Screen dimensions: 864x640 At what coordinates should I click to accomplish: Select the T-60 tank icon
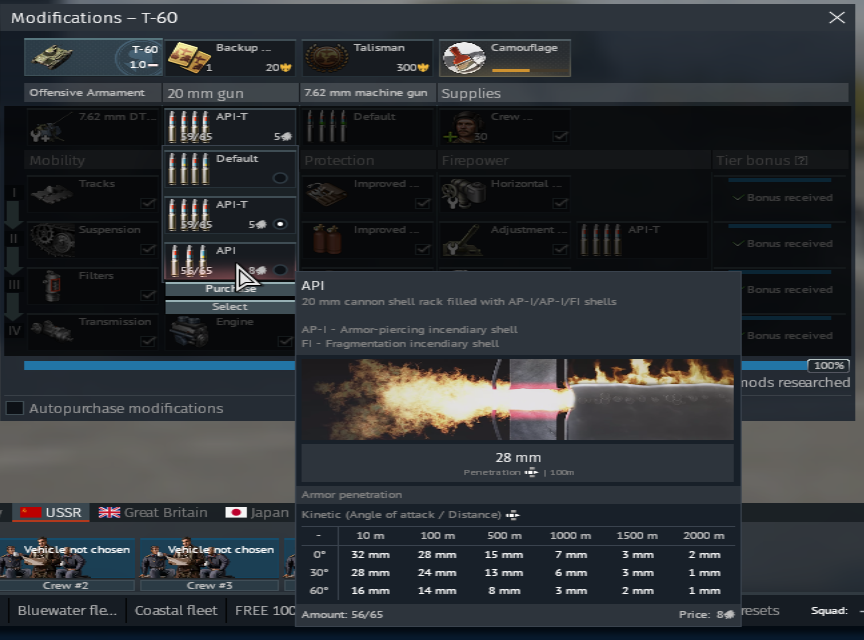[50, 59]
